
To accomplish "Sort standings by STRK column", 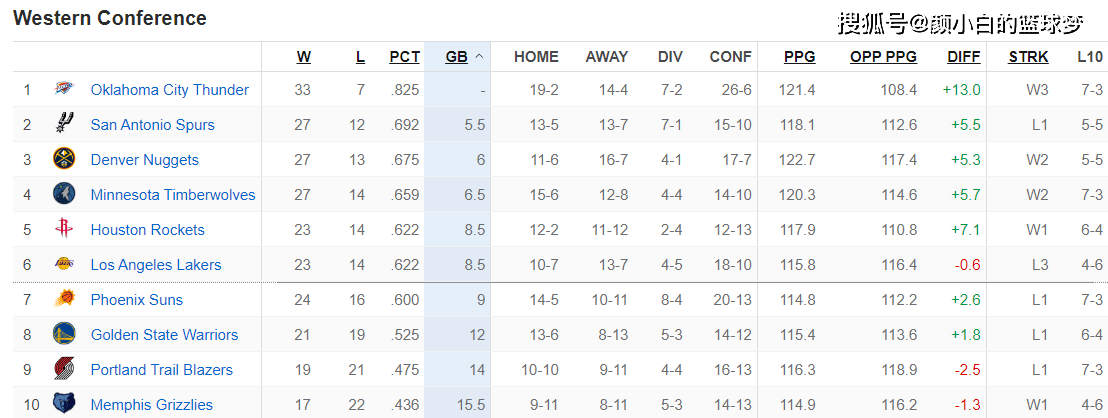I will click(x=1028, y=57).
